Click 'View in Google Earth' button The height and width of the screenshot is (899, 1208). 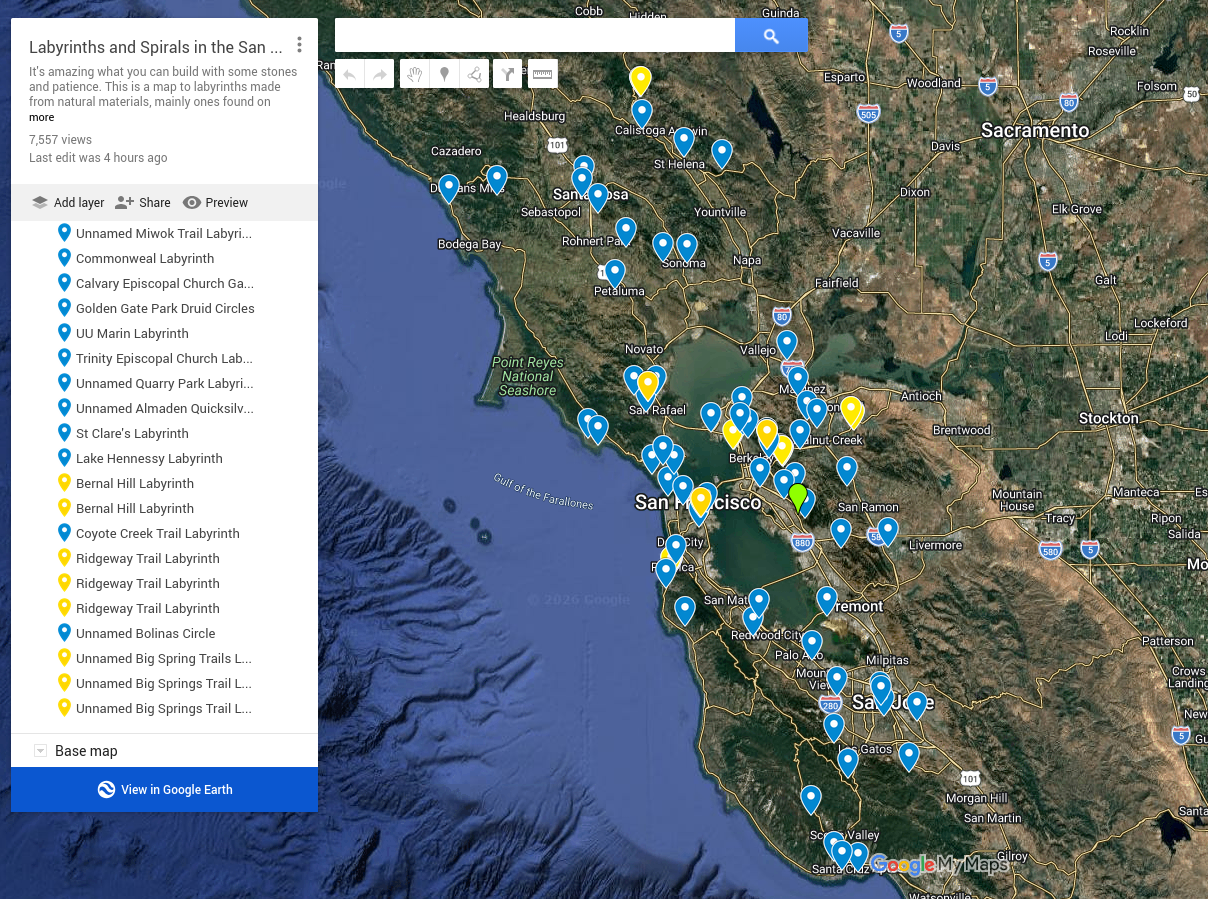point(164,789)
